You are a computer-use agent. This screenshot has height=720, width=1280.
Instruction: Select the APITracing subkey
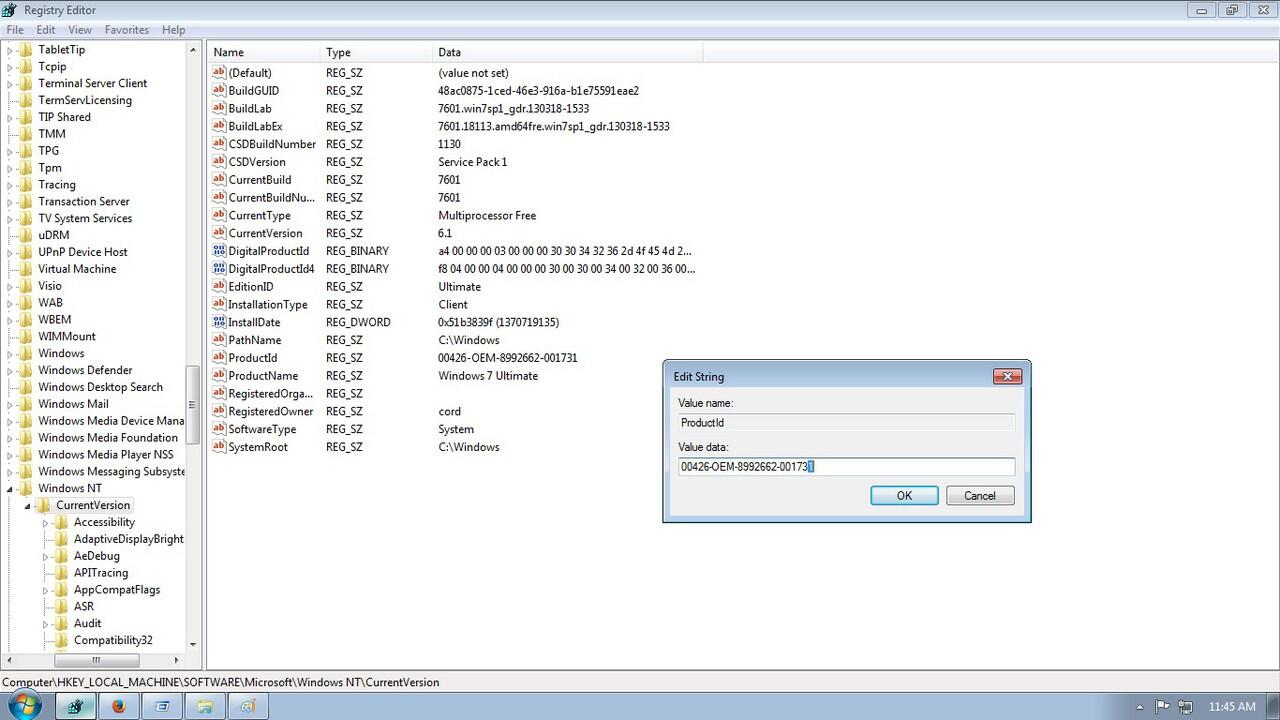(x=101, y=573)
